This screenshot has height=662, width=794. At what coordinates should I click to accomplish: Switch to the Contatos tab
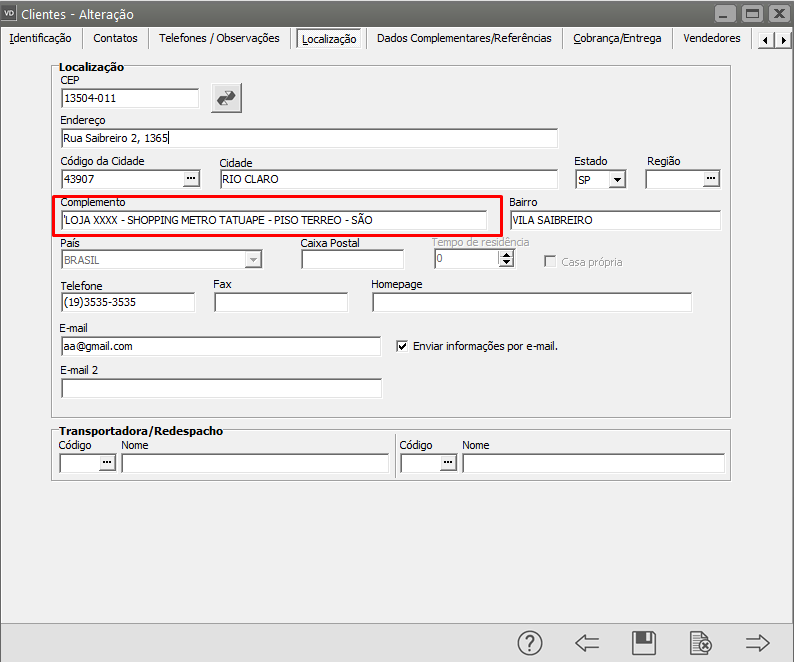click(x=115, y=38)
